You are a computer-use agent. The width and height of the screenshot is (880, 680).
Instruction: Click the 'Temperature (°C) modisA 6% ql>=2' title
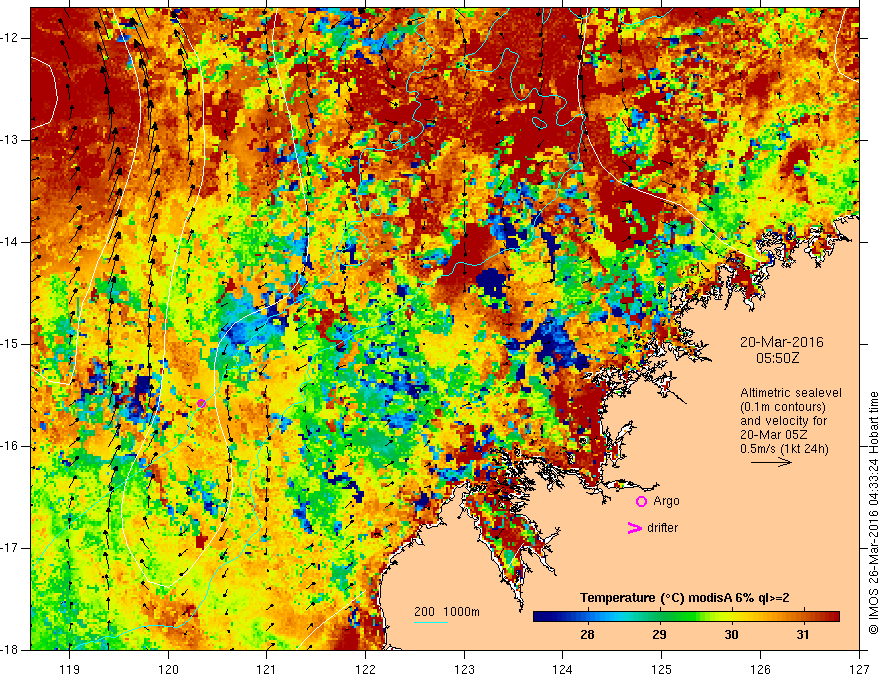685,598
